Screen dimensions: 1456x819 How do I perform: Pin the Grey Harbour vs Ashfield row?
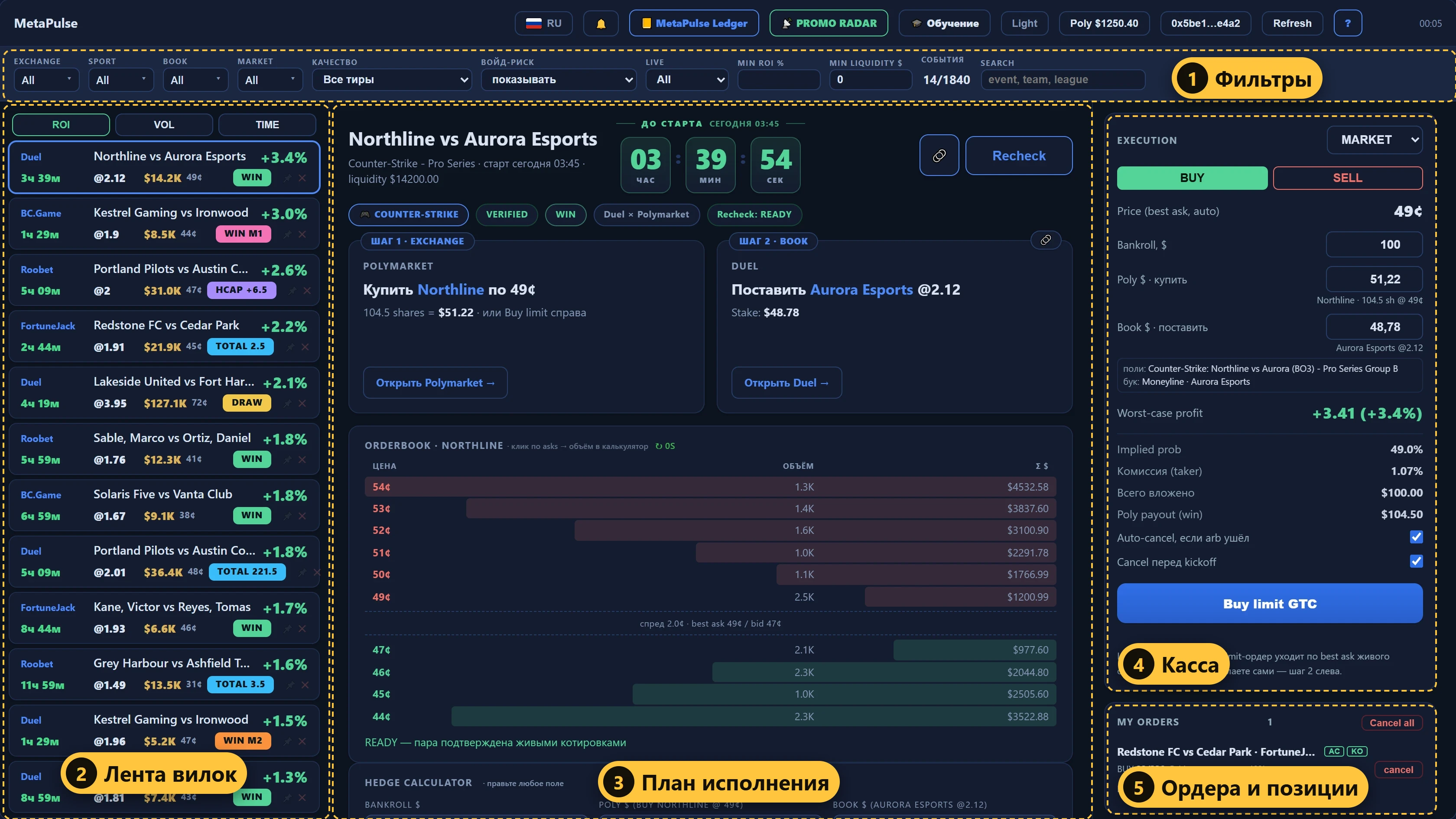click(290, 685)
